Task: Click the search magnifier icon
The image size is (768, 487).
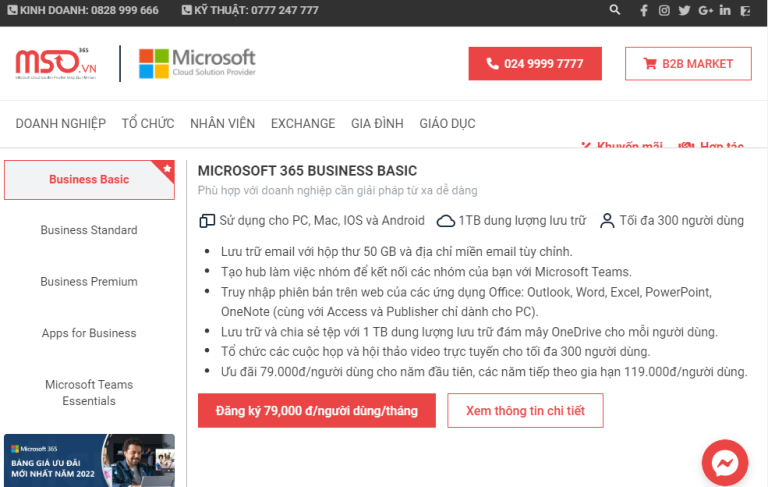Action: [615, 10]
